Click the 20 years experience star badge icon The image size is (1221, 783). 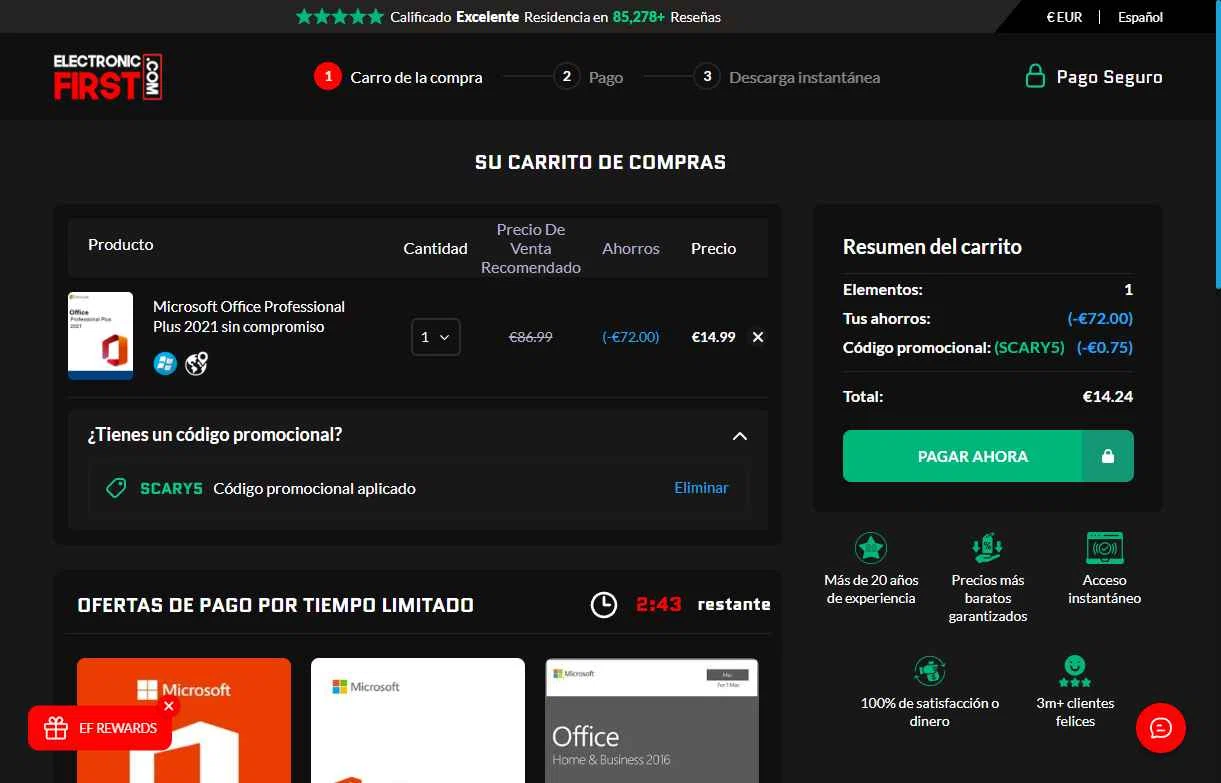[871, 547]
